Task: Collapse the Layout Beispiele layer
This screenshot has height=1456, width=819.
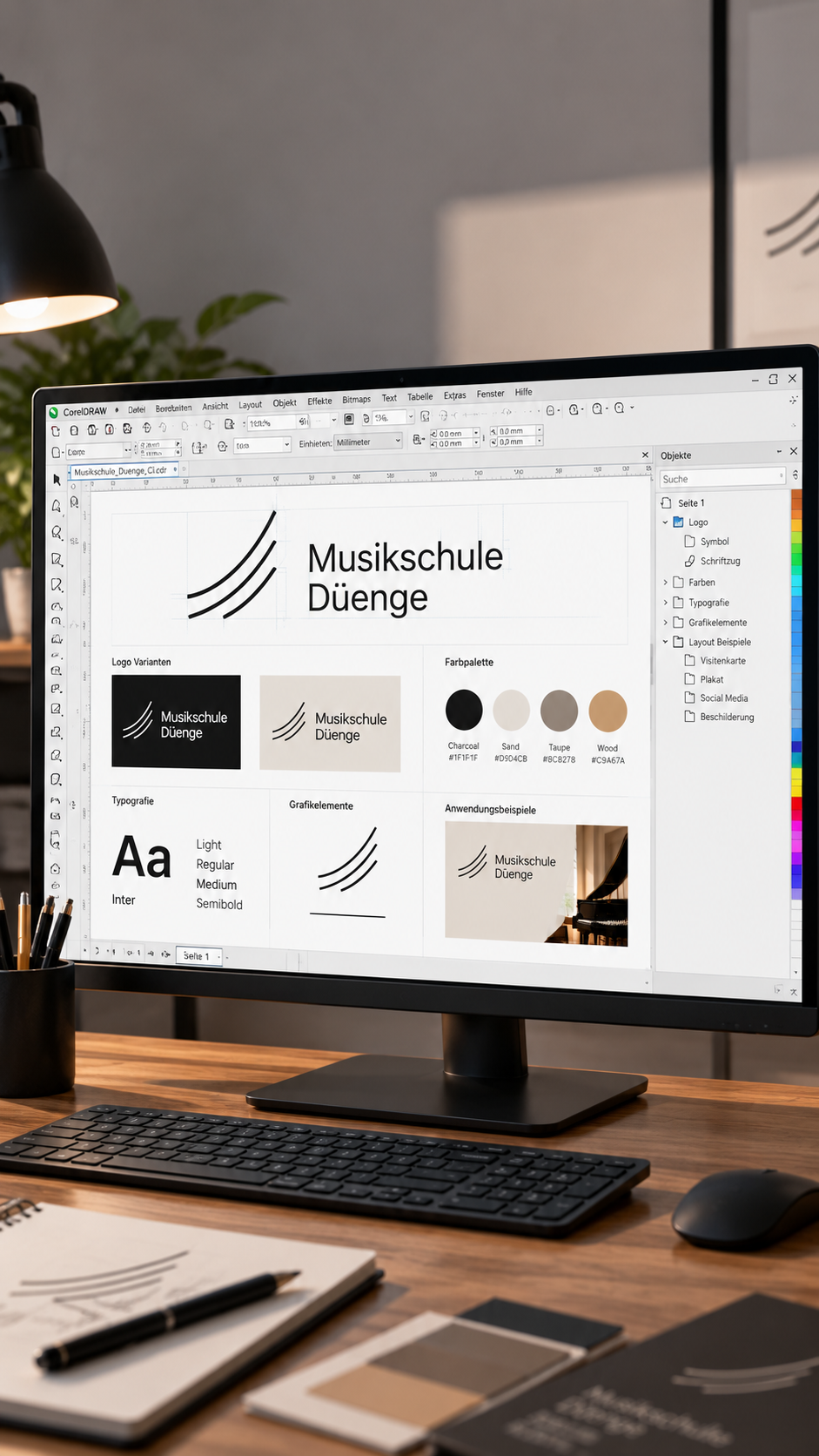Action: 666,642
